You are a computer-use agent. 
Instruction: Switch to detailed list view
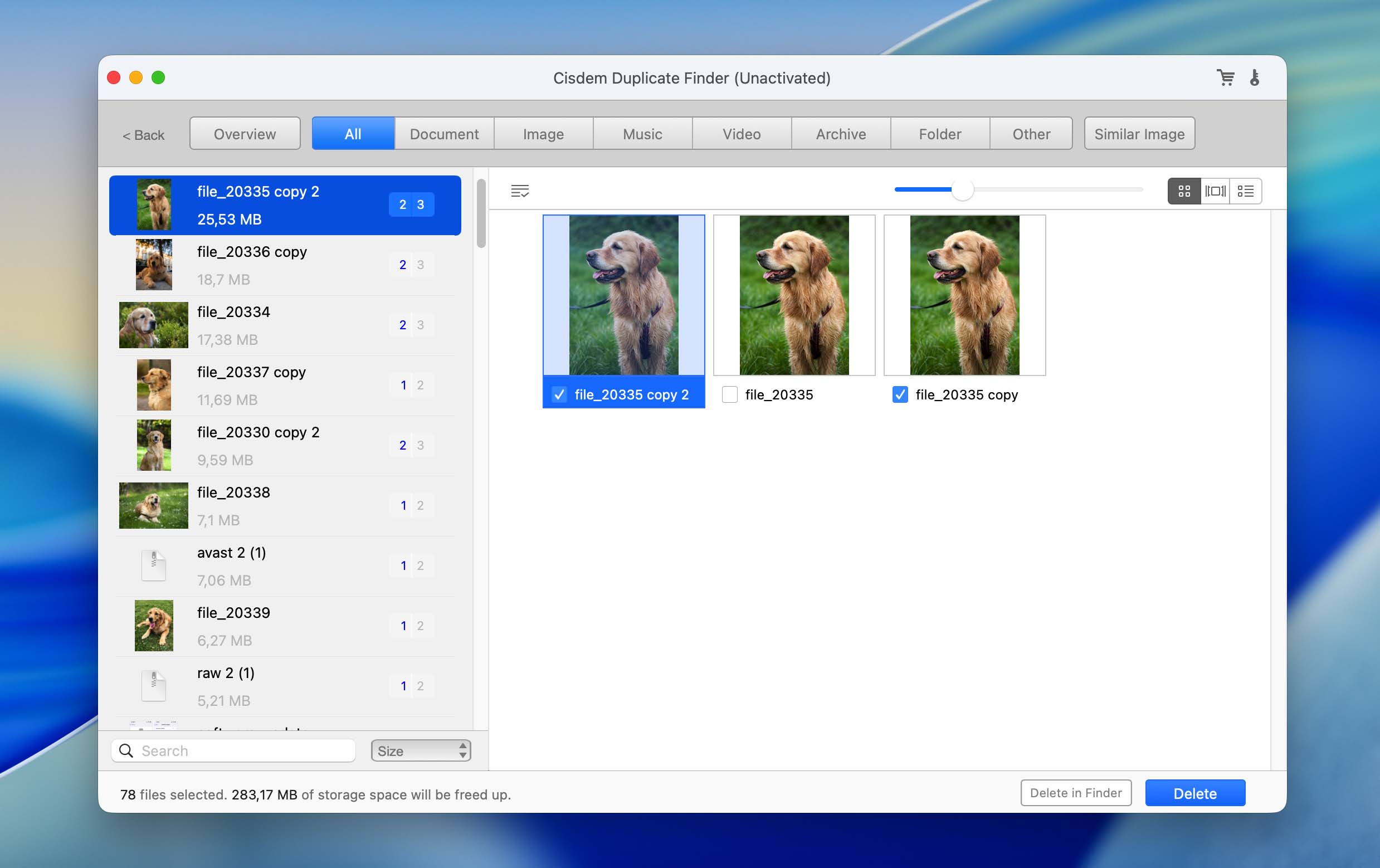coord(1245,191)
